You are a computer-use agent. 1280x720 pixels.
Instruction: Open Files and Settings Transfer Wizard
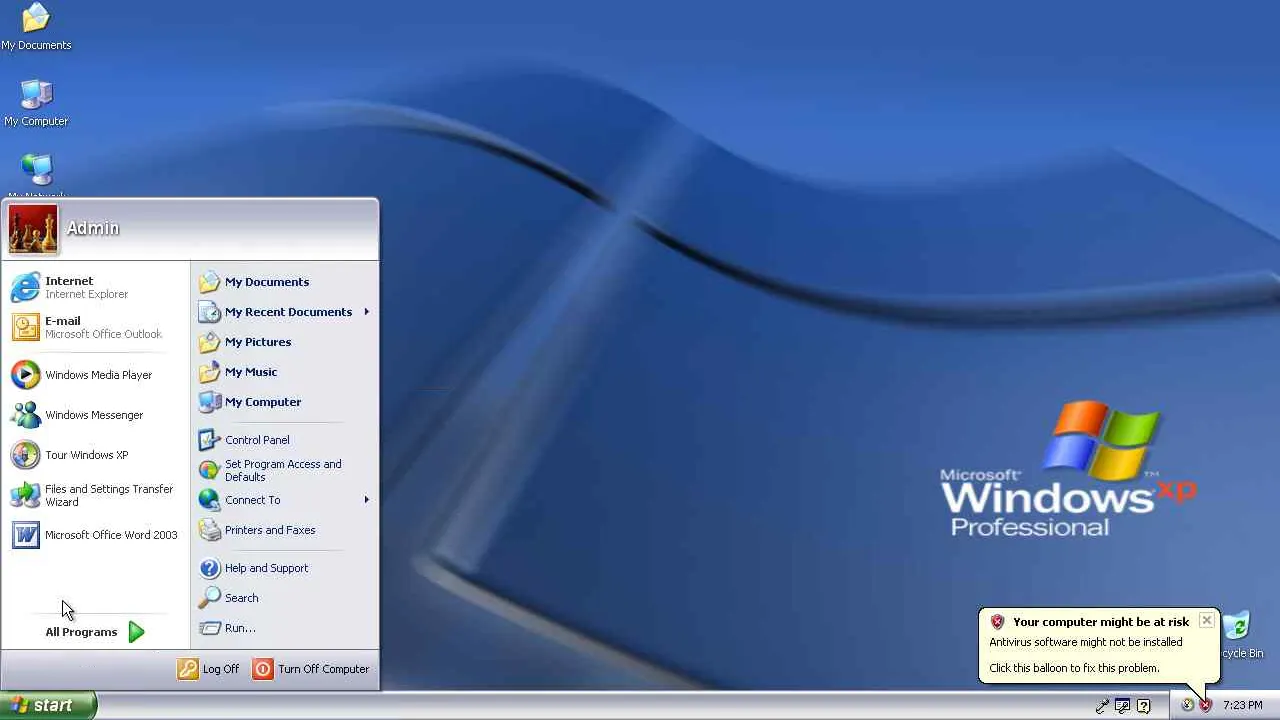point(96,495)
